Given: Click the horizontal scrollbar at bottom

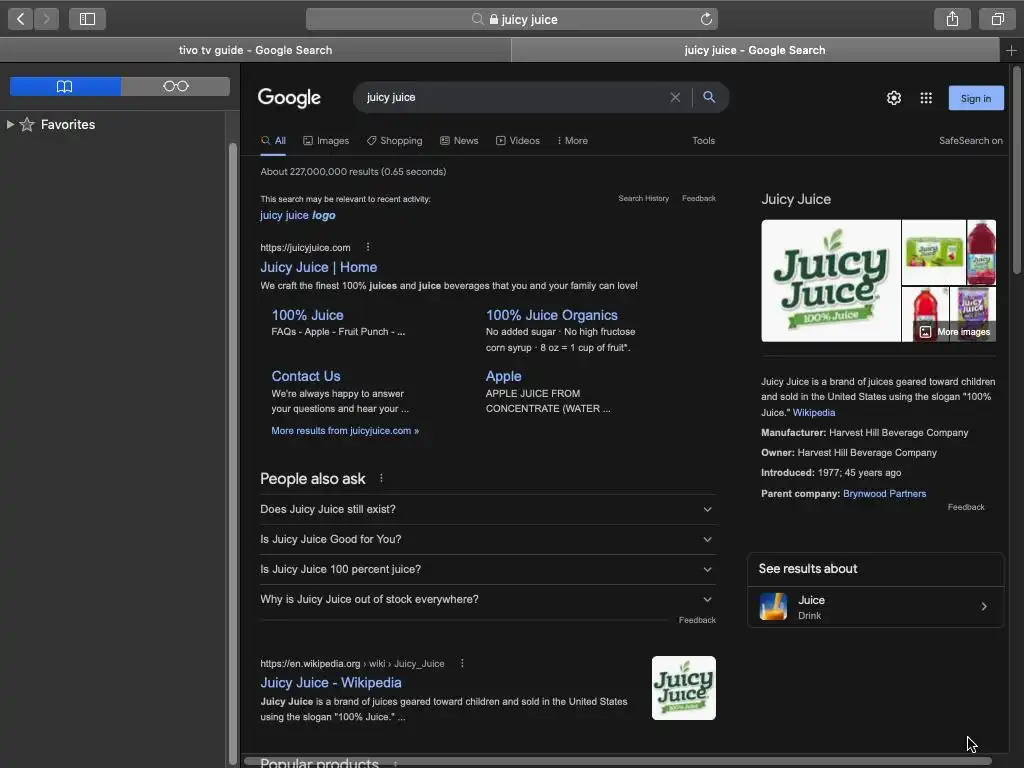Looking at the screenshot, I should coord(618,761).
